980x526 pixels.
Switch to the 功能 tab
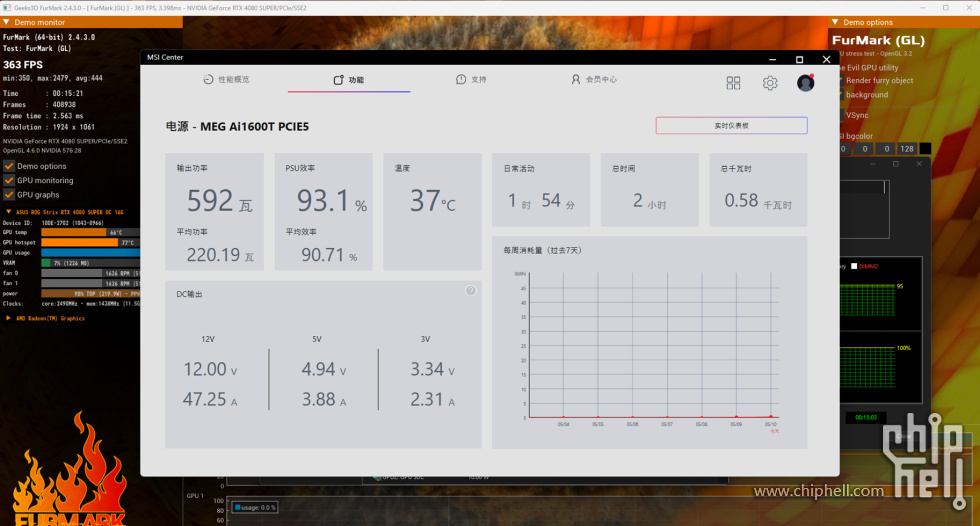point(349,80)
